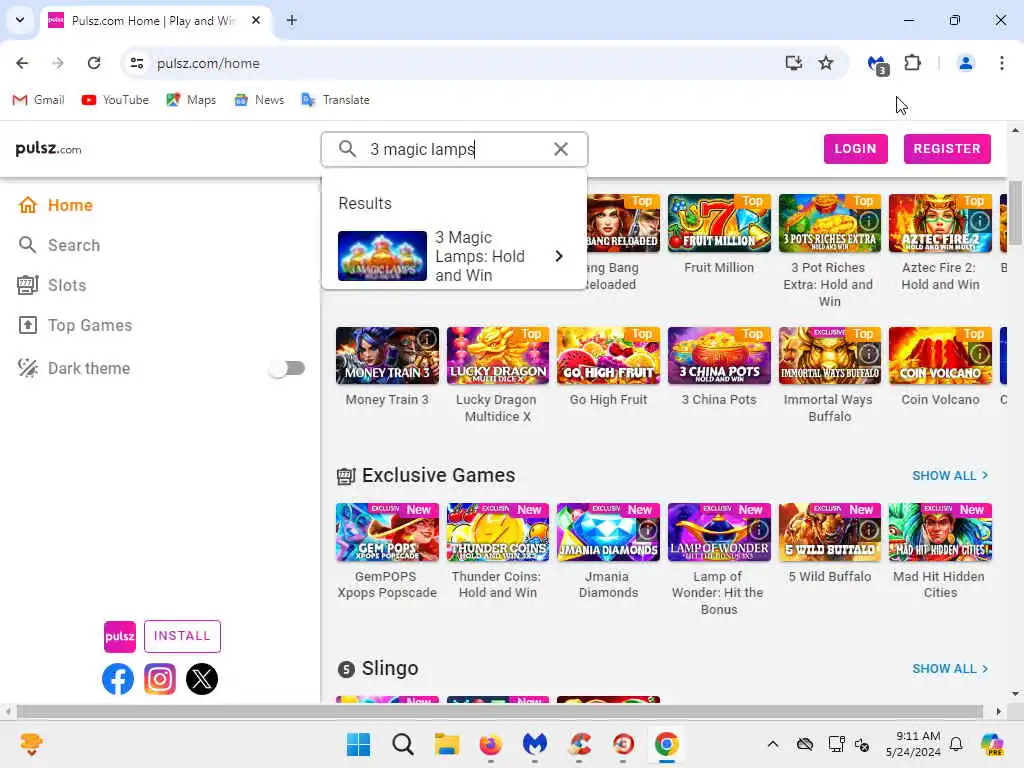Go back with browser back arrow

pyautogui.click(x=22, y=63)
